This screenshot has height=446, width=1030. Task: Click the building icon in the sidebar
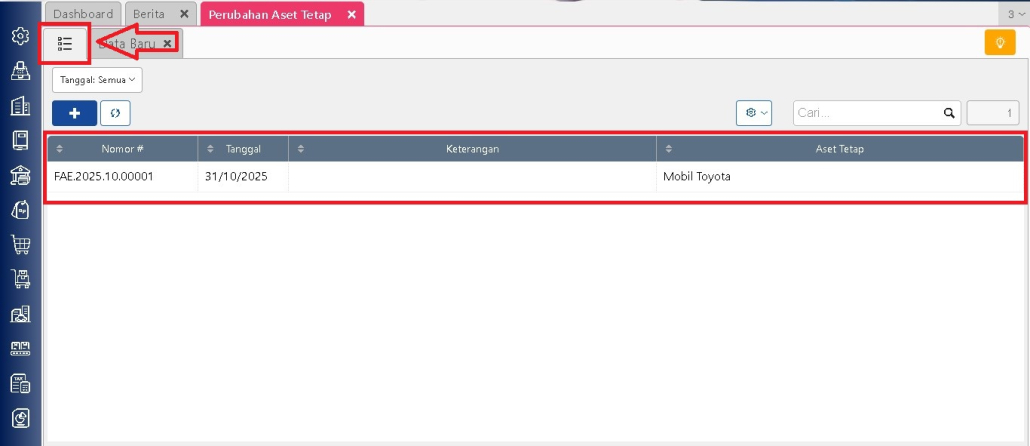pos(20,106)
